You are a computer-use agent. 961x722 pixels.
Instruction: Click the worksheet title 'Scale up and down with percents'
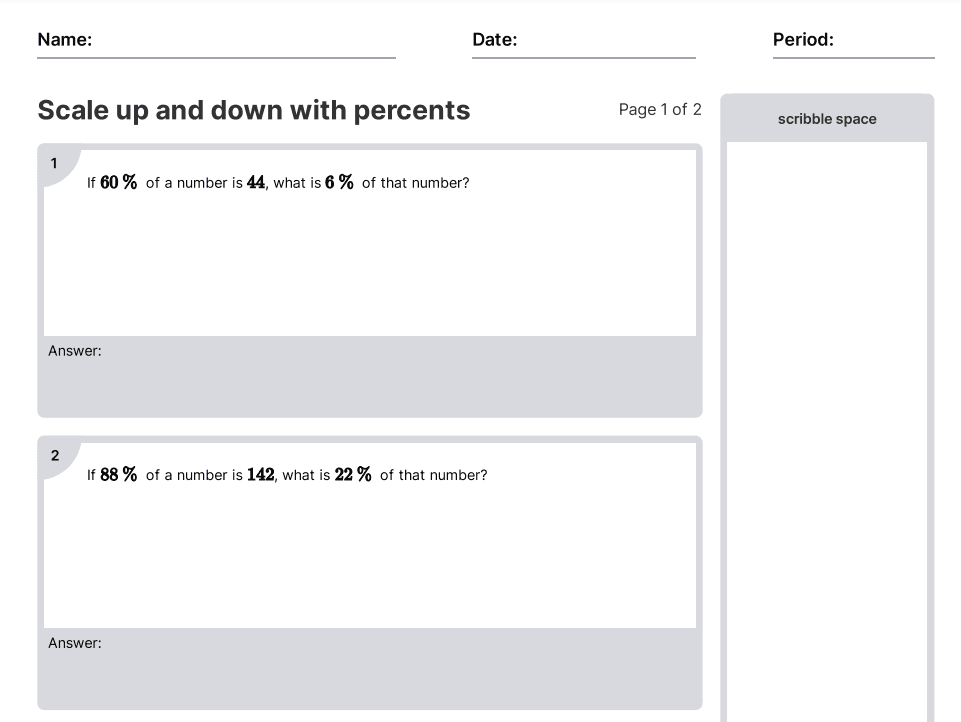tap(254, 110)
